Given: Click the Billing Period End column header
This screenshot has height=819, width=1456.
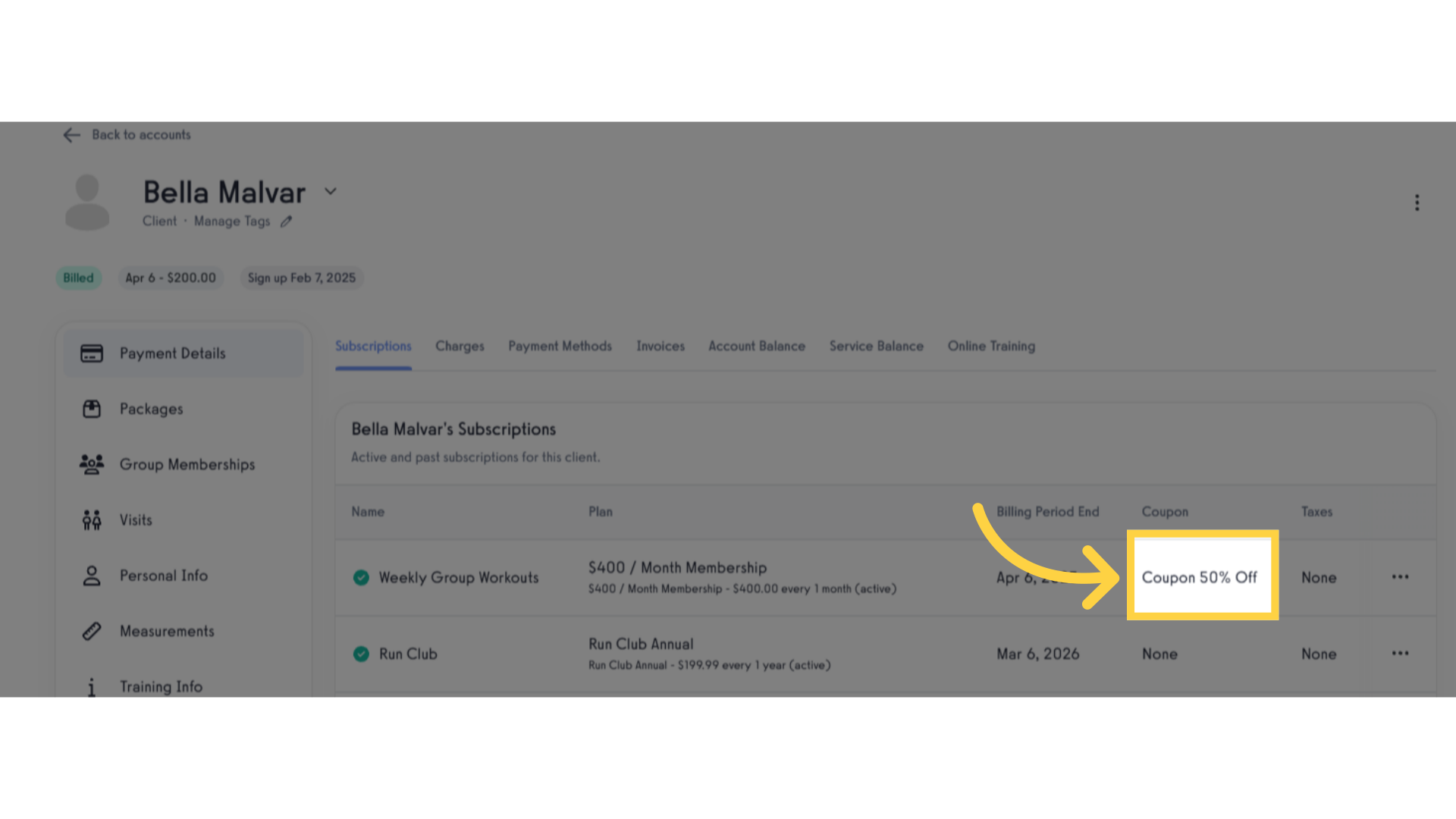Looking at the screenshot, I should [1047, 512].
